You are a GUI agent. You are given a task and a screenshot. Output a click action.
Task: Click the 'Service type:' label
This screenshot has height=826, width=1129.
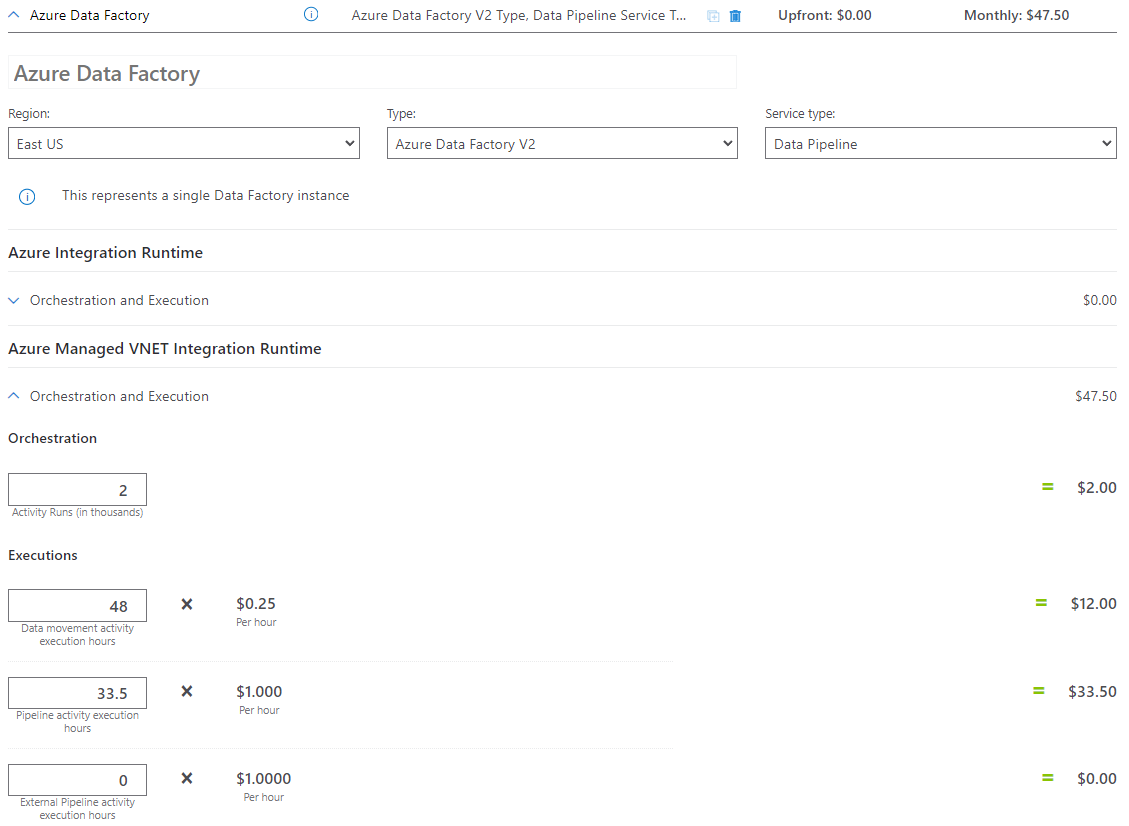click(800, 114)
